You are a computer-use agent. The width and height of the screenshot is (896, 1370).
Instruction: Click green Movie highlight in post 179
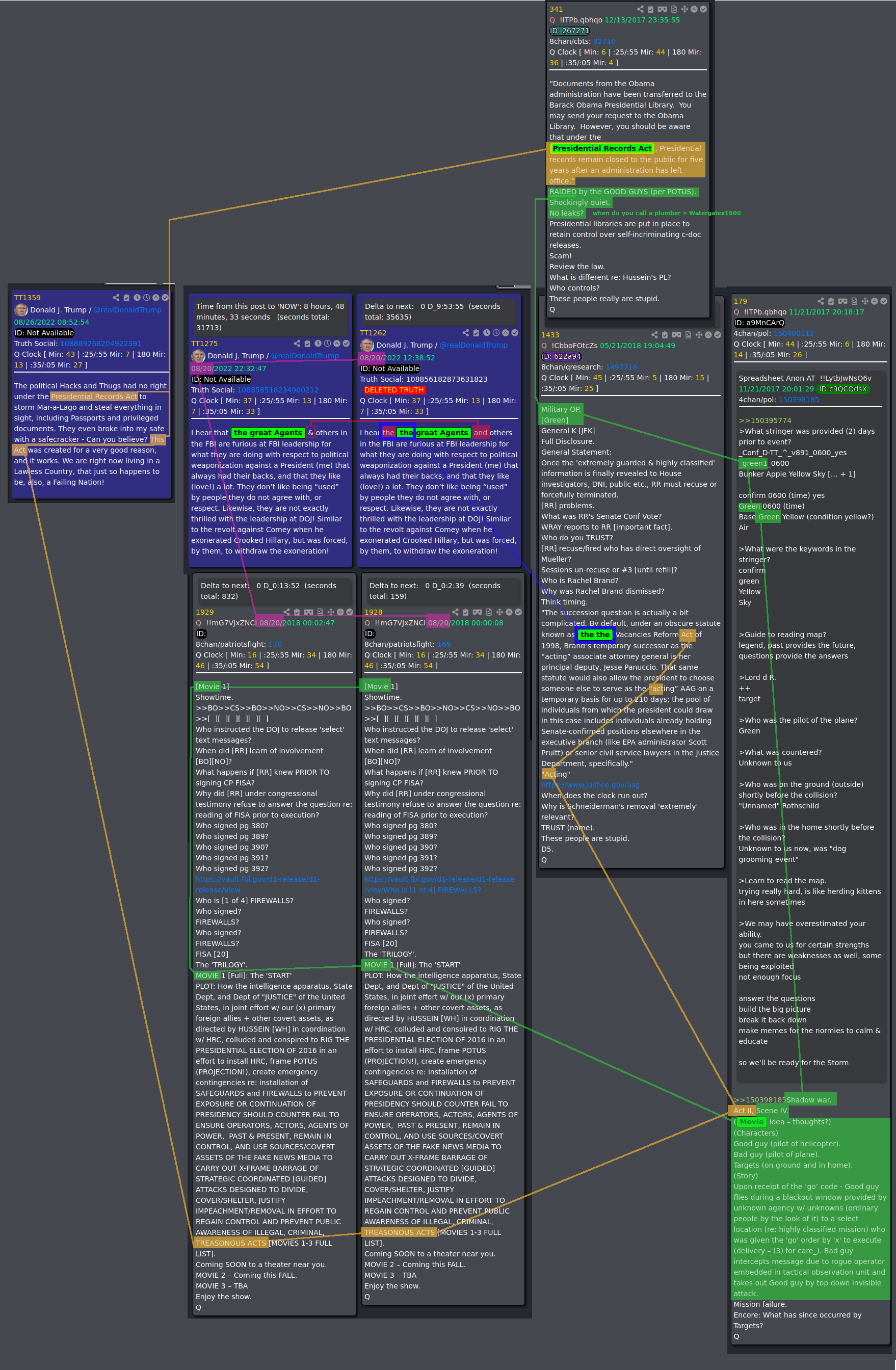tap(751, 1121)
